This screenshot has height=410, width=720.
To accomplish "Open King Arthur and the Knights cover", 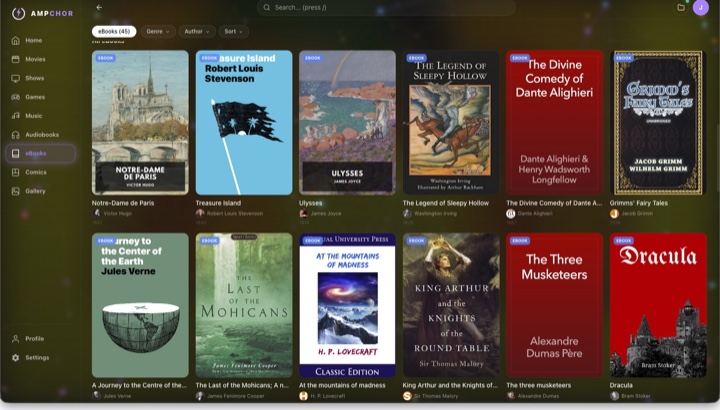I will (451, 305).
